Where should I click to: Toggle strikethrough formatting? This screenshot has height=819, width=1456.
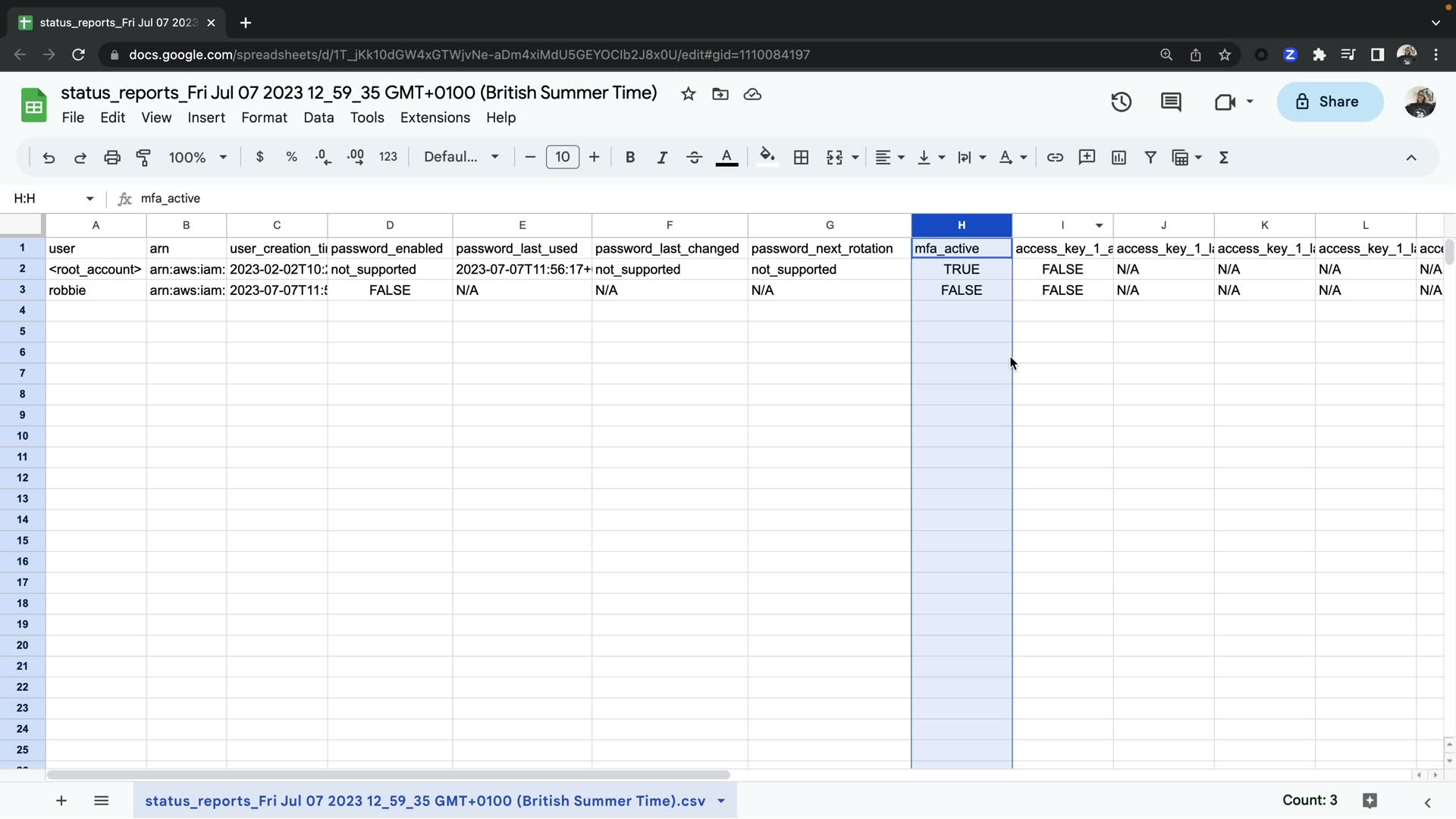pyautogui.click(x=694, y=158)
